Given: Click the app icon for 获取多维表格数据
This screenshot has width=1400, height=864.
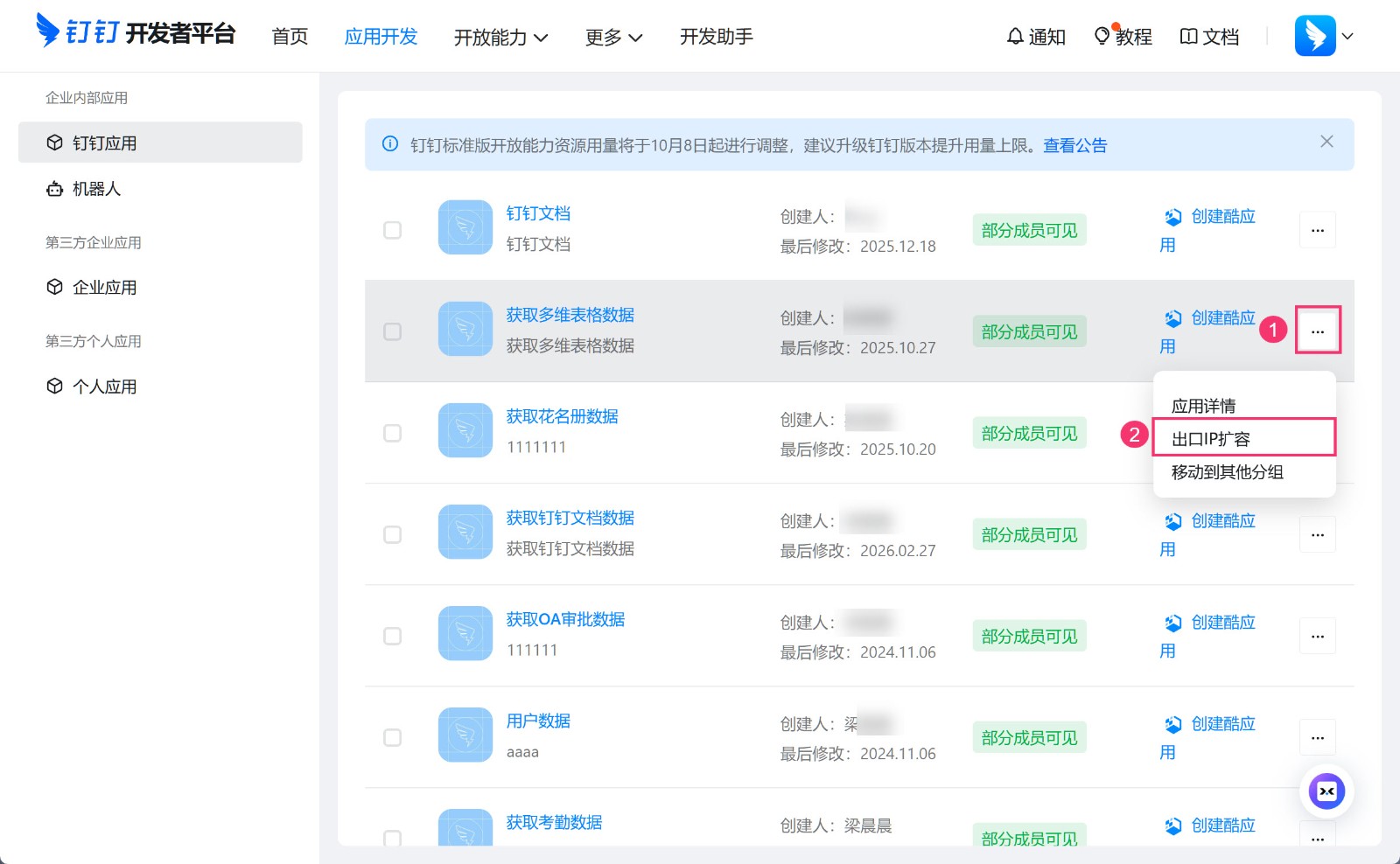Looking at the screenshot, I should point(465,329).
